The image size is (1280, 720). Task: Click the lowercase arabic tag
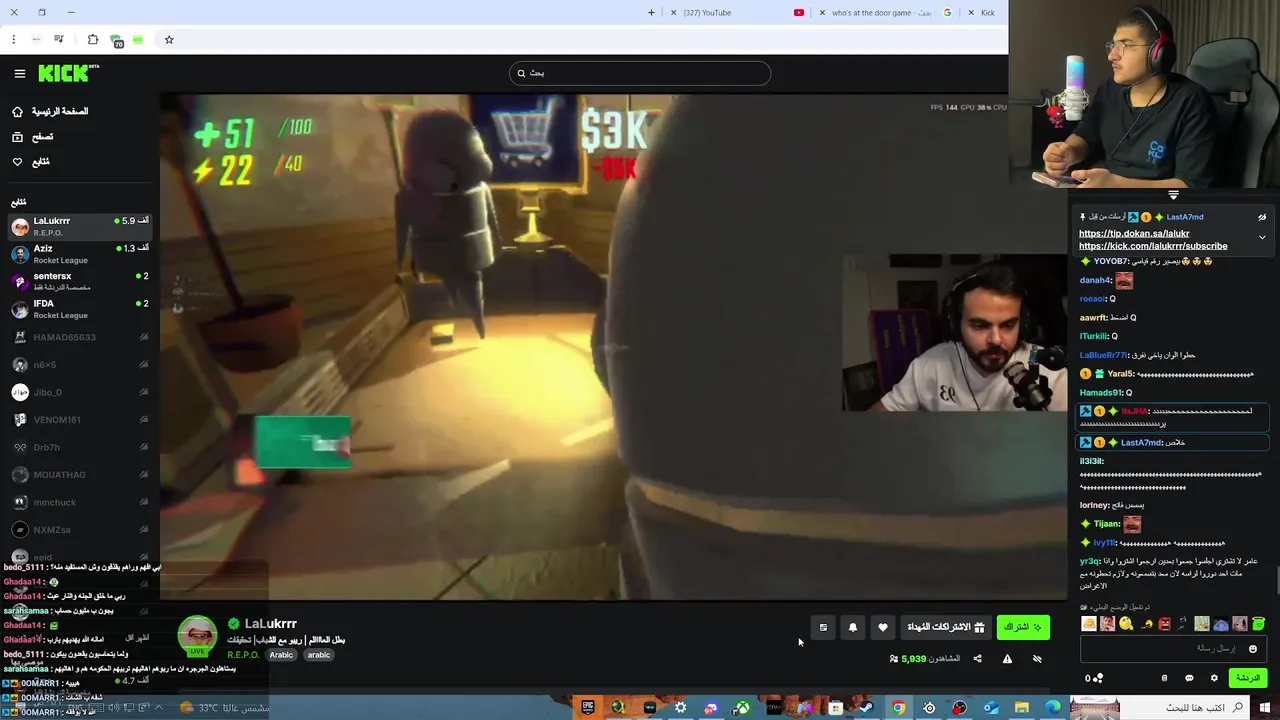pyautogui.click(x=319, y=655)
